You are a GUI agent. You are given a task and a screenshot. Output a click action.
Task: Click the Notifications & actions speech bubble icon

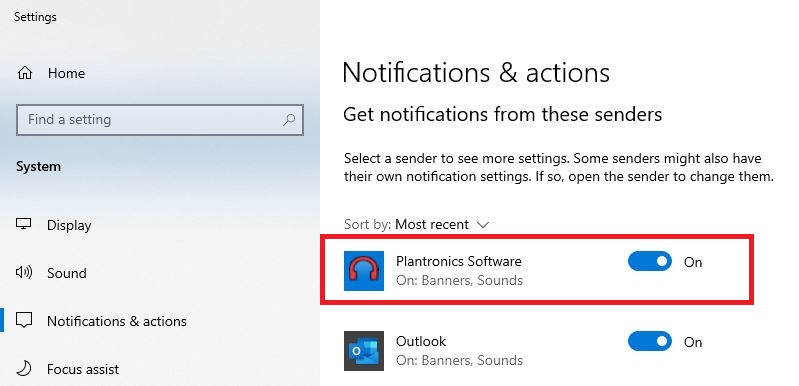pos(24,321)
